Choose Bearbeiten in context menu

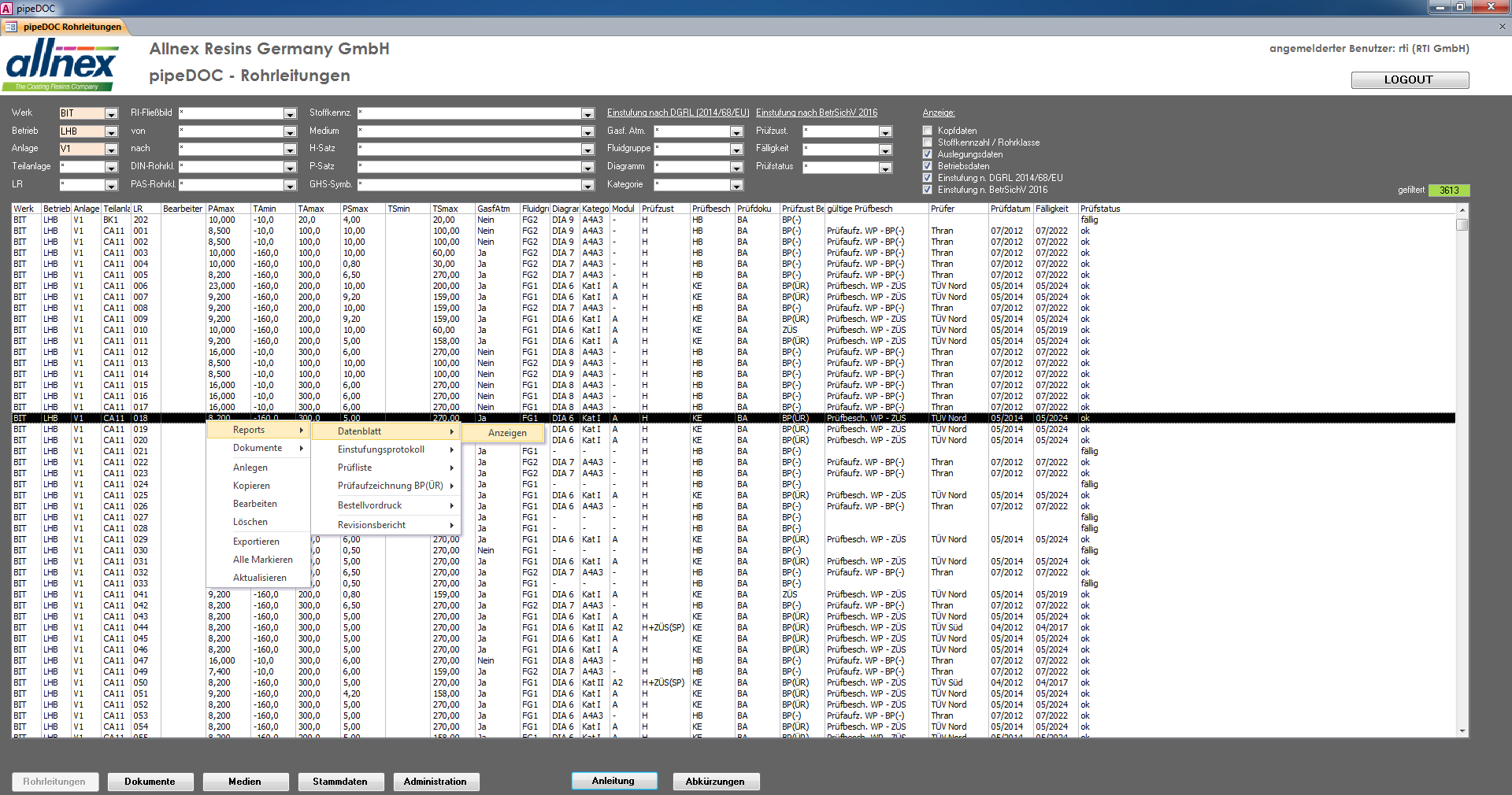[x=258, y=504]
